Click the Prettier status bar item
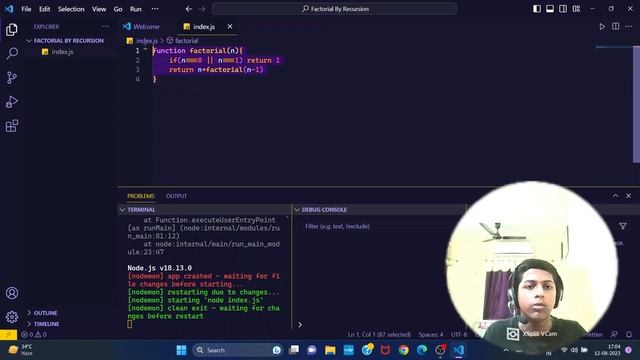The height and width of the screenshot is (360, 640). [x=593, y=334]
